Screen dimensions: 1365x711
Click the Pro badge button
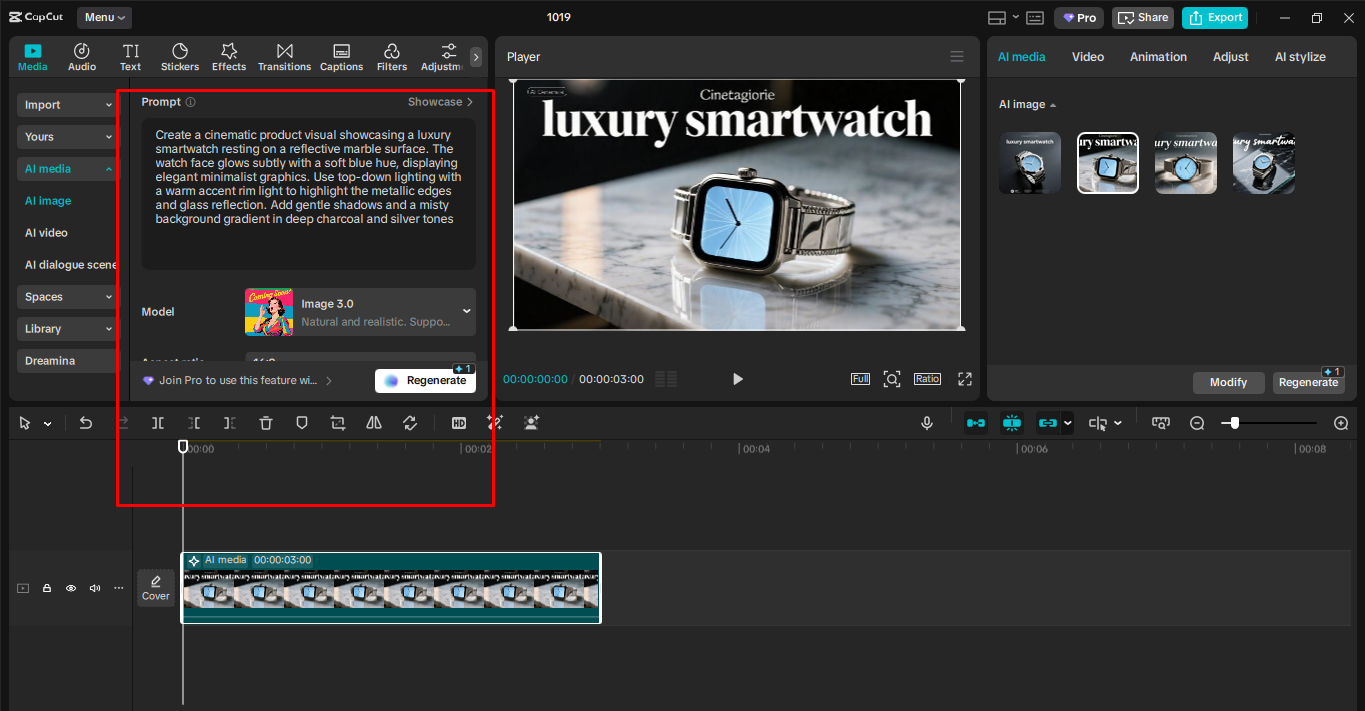pos(1079,17)
